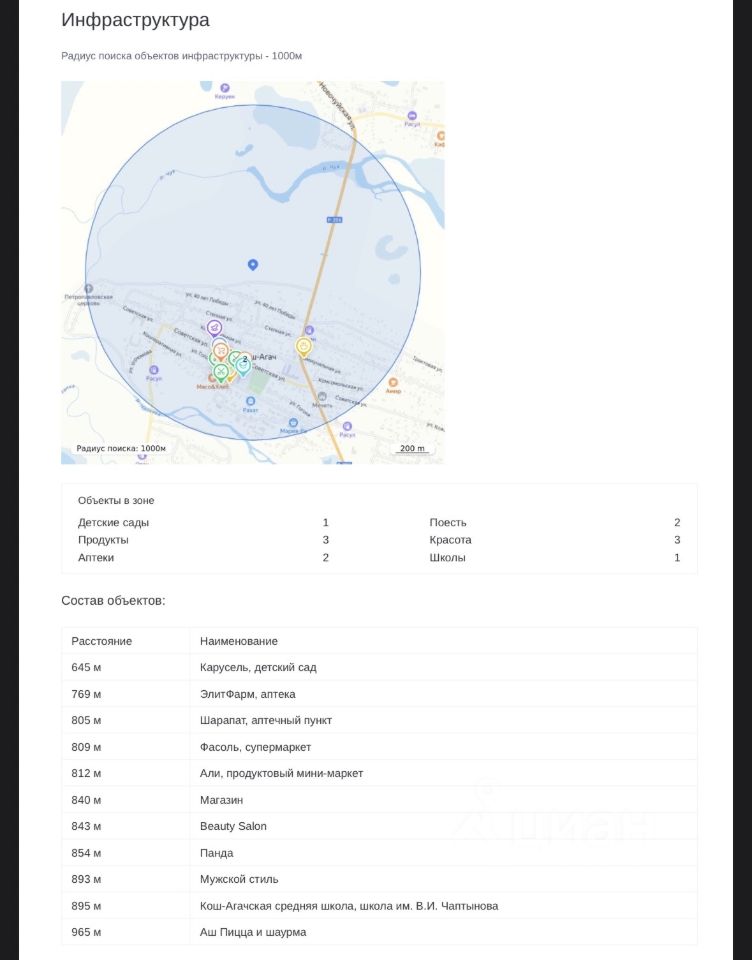Select the 'Панда' table row
The height and width of the screenshot is (960, 752).
click(379, 853)
